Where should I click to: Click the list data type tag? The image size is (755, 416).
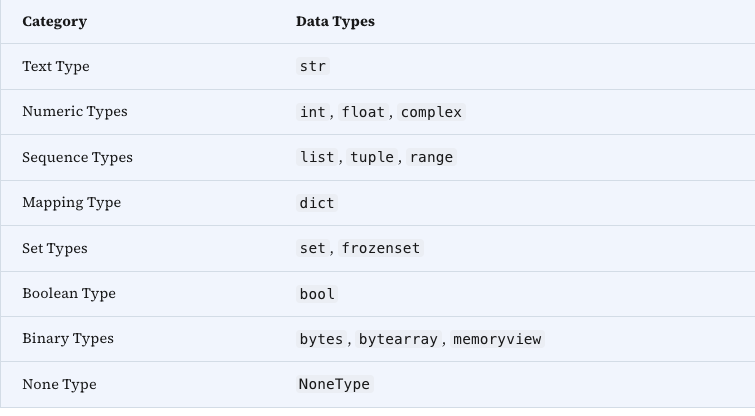317,157
